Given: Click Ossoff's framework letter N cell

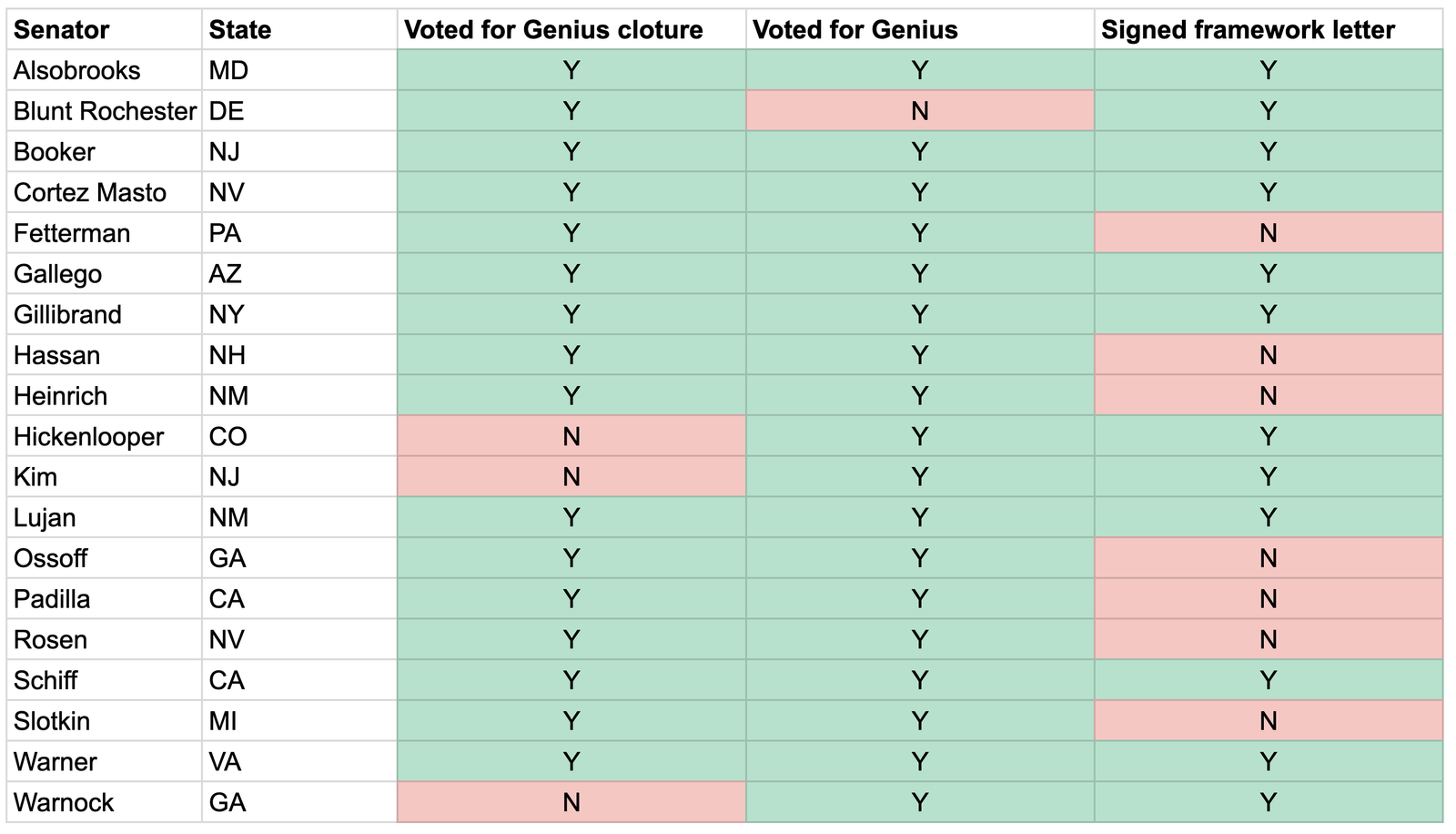Looking at the screenshot, I should coord(1268,558).
